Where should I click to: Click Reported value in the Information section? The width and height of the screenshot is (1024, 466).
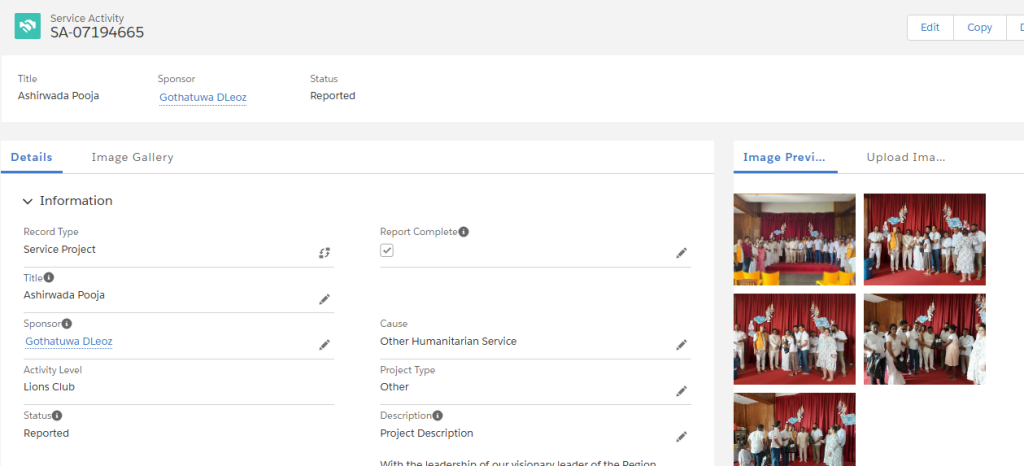pos(46,433)
